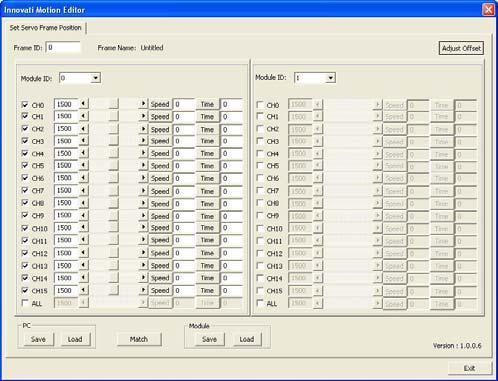Click CH12 position field showing 1500 in Module 0
Viewport: 498px width, 381px height.
point(66,253)
